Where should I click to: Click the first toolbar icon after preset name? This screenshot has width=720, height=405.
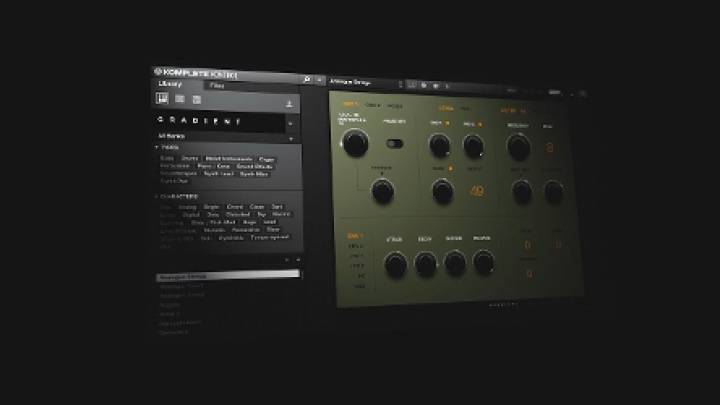pos(412,85)
